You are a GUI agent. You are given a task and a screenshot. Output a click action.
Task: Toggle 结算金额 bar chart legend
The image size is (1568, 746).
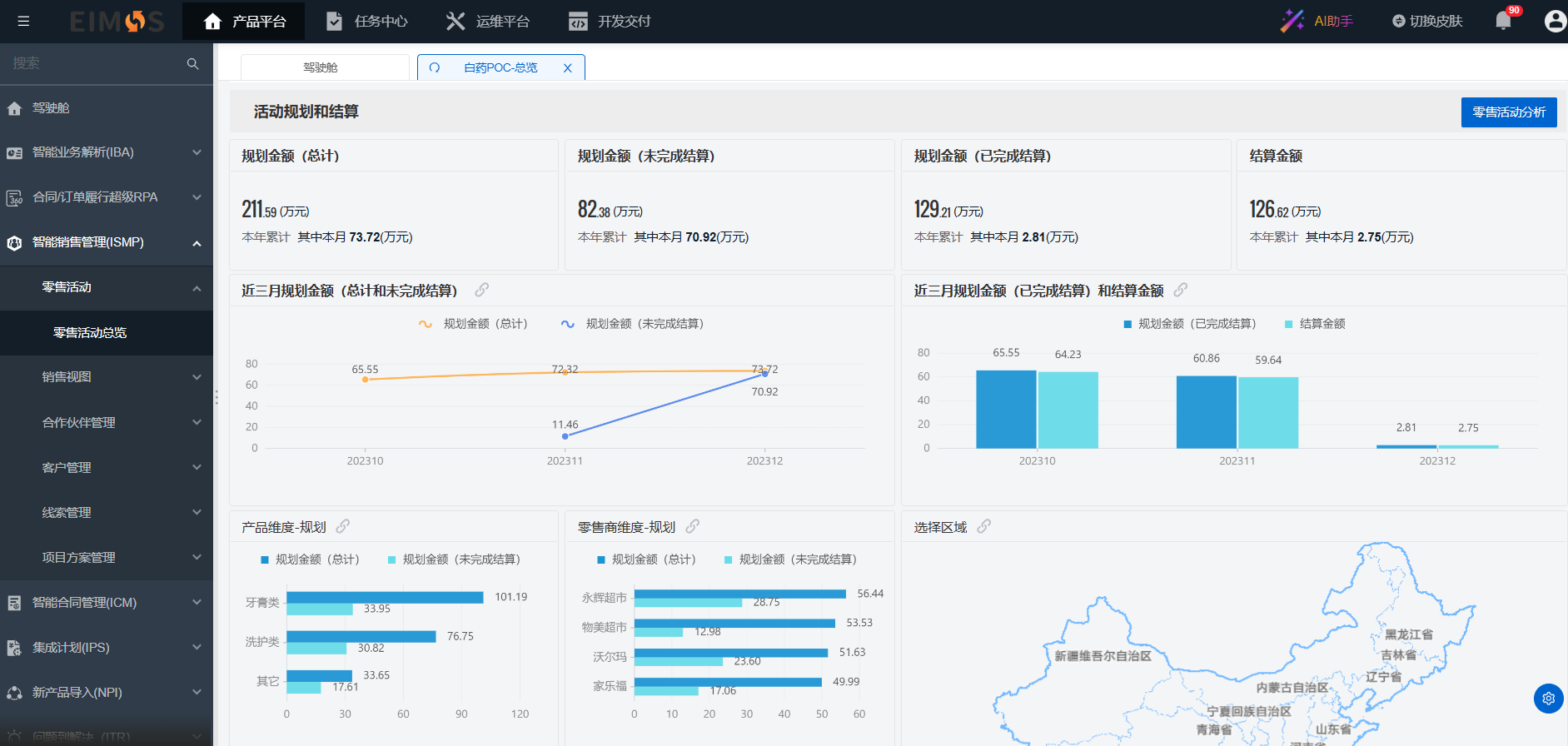click(1315, 324)
